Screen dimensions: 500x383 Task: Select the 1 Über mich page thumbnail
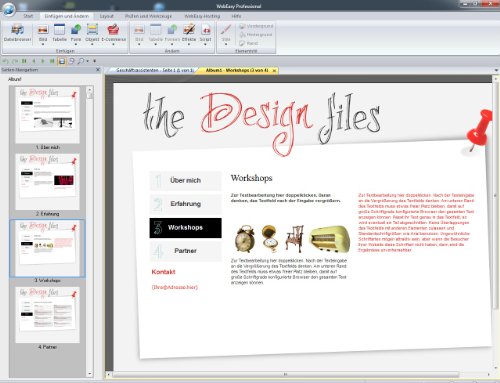point(48,115)
